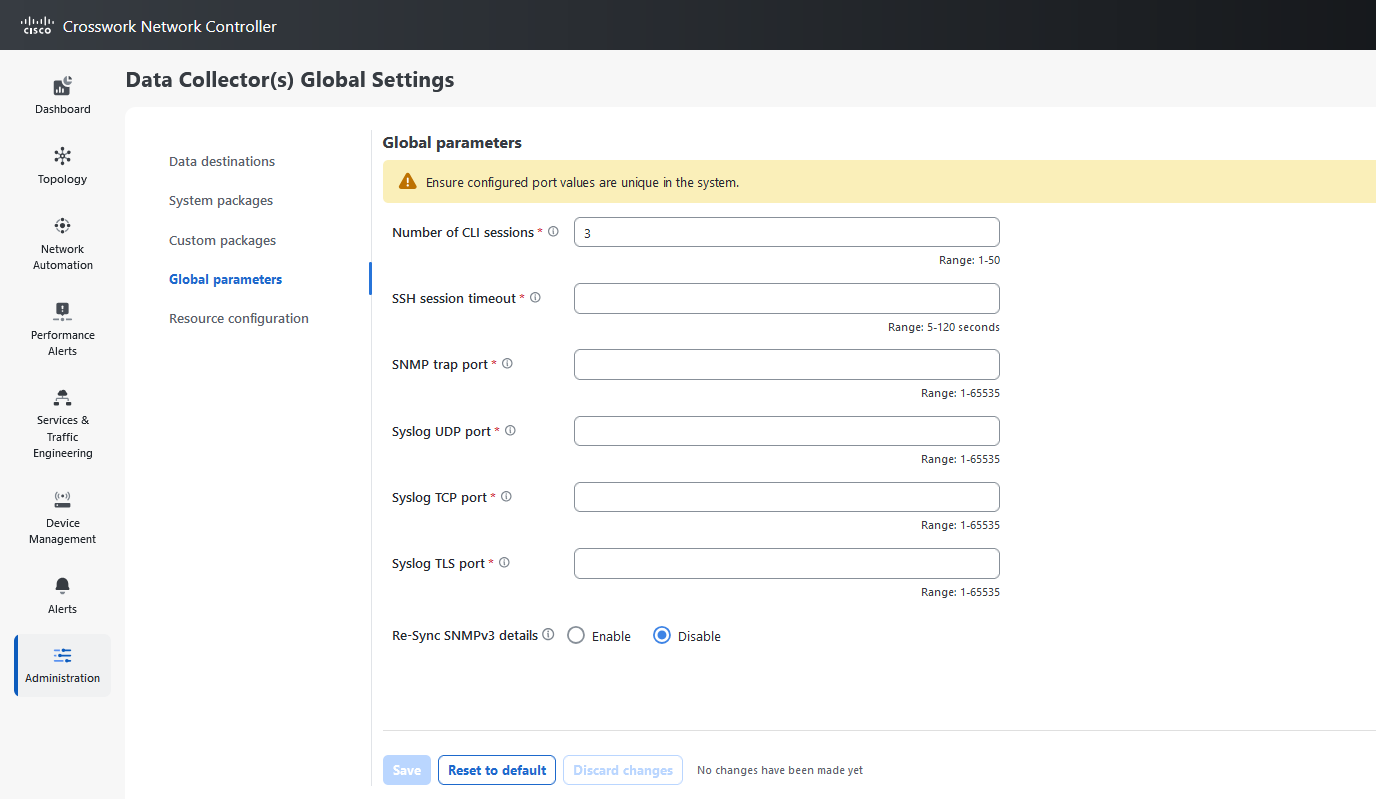The image size is (1376, 799).
Task: Click the 'Ensure configured port values are unique' message
Action: (582, 183)
